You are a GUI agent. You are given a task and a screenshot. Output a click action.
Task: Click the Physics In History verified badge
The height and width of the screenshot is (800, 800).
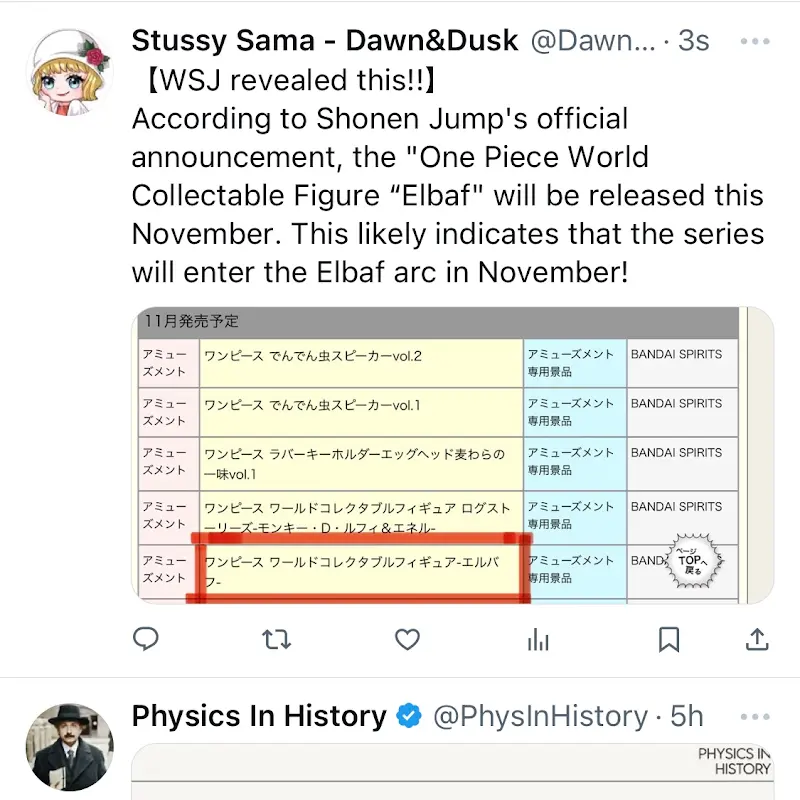(409, 715)
